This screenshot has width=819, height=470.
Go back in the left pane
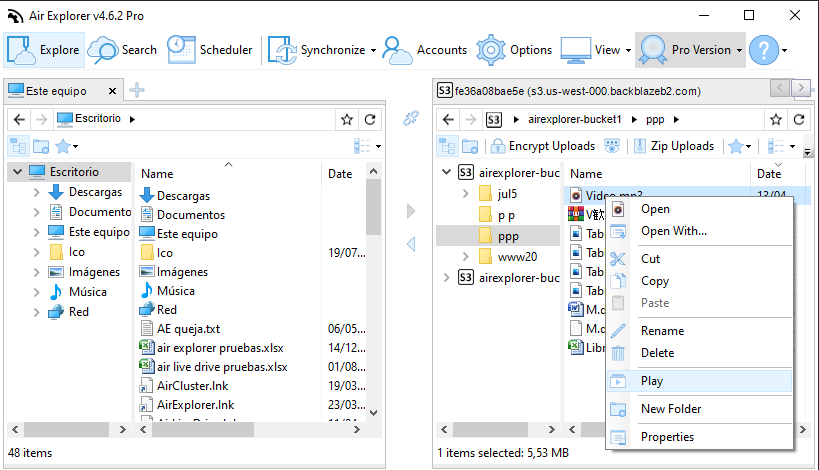(19, 120)
